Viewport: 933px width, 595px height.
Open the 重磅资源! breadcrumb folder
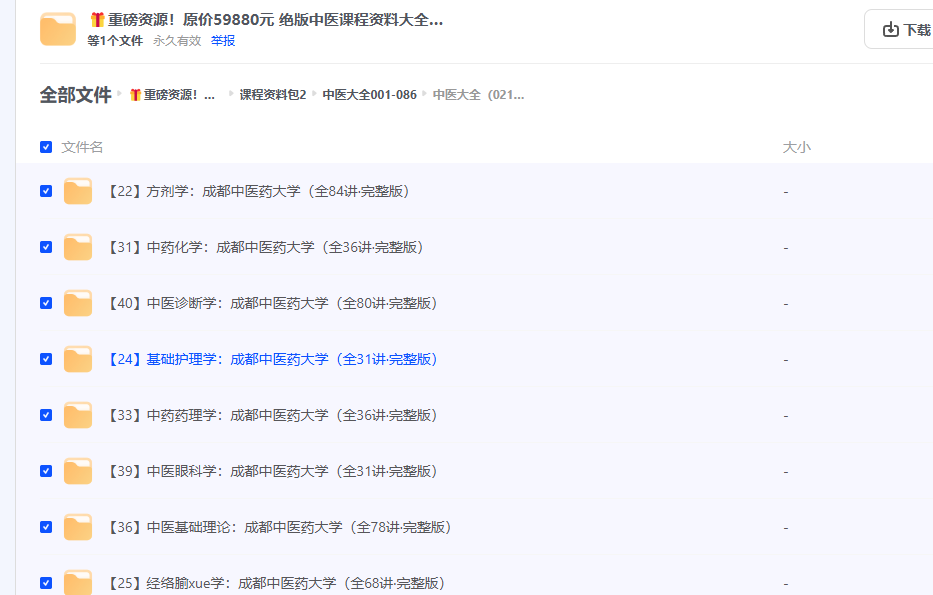[173, 95]
